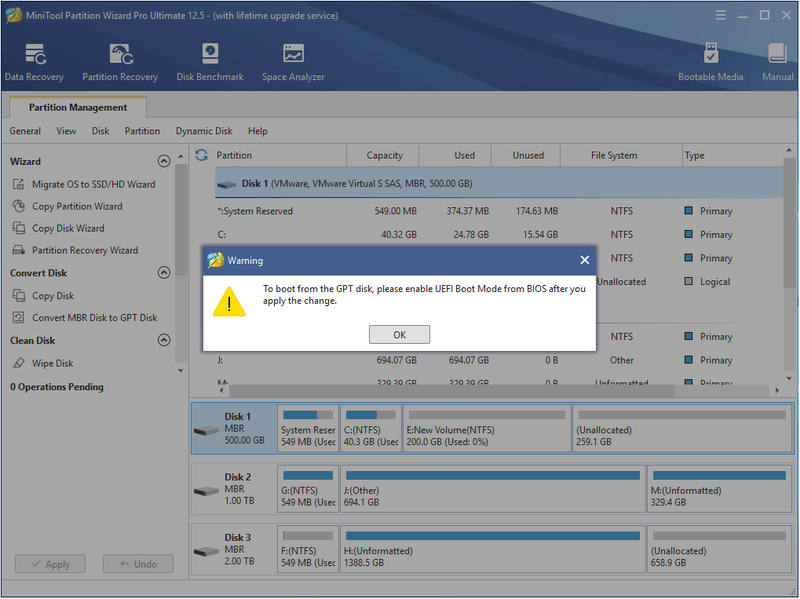Select the Partition Management tab
This screenshot has height=599, width=800.
(x=78, y=107)
